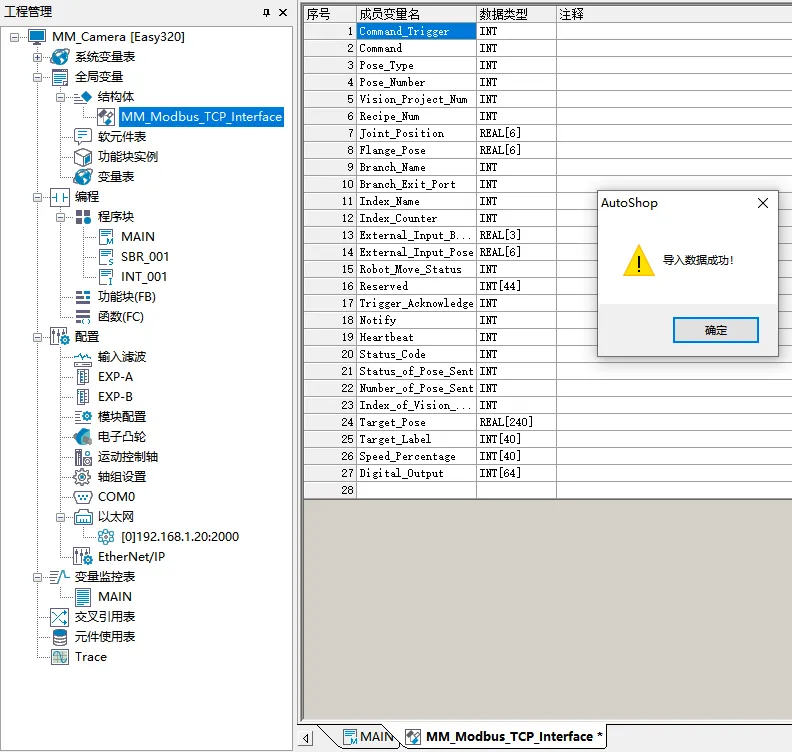Screen dimensions: 792x752
Task: Collapse the 结构体 node
Action: [61, 97]
